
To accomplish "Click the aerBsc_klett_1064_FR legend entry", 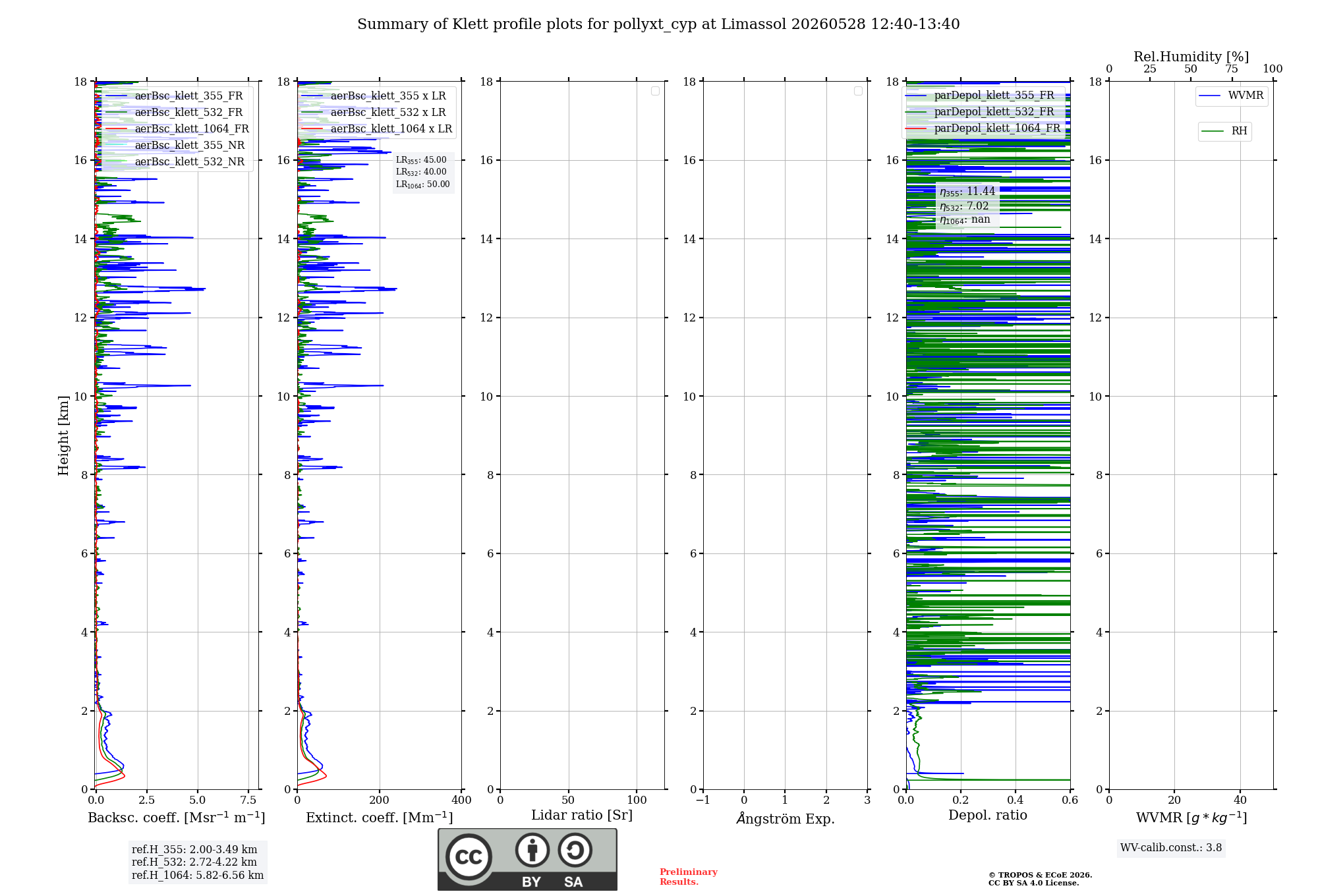I will (177, 129).
